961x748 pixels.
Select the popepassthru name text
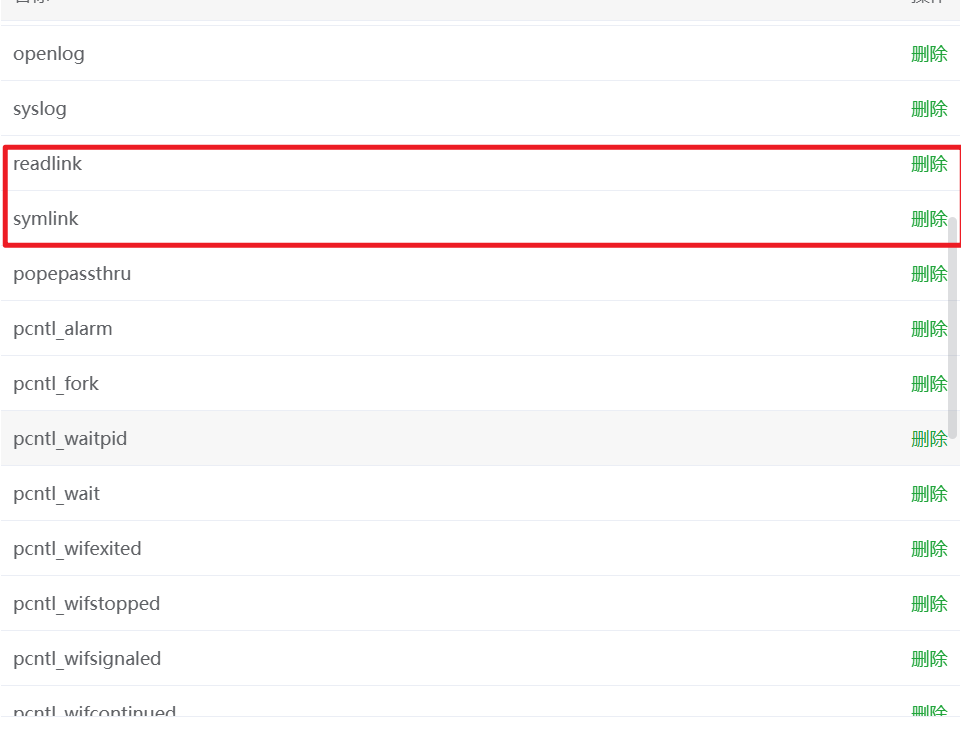click(72, 274)
